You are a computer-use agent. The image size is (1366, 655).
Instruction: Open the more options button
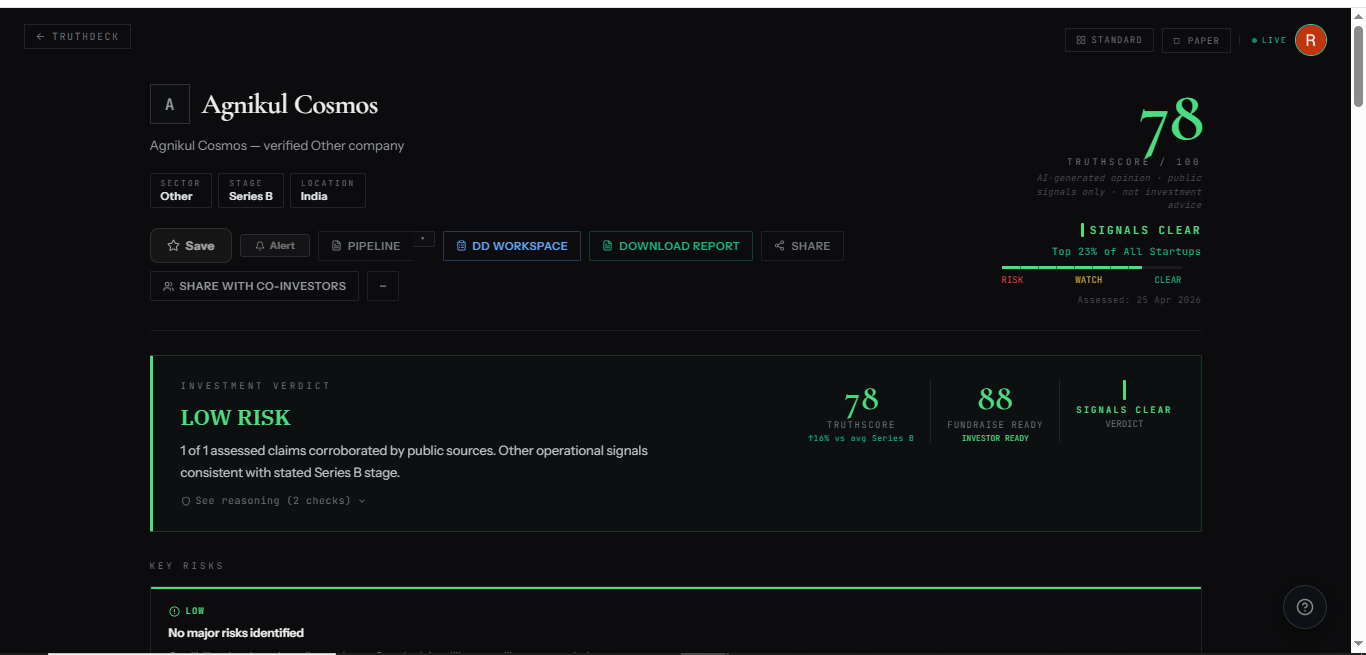coord(383,286)
